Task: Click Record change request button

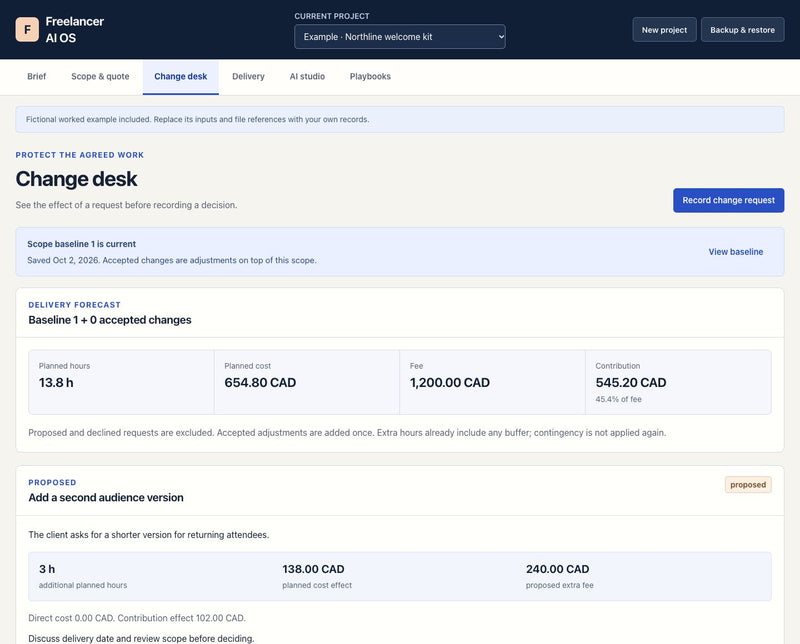Action: pyautogui.click(x=728, y=200)
